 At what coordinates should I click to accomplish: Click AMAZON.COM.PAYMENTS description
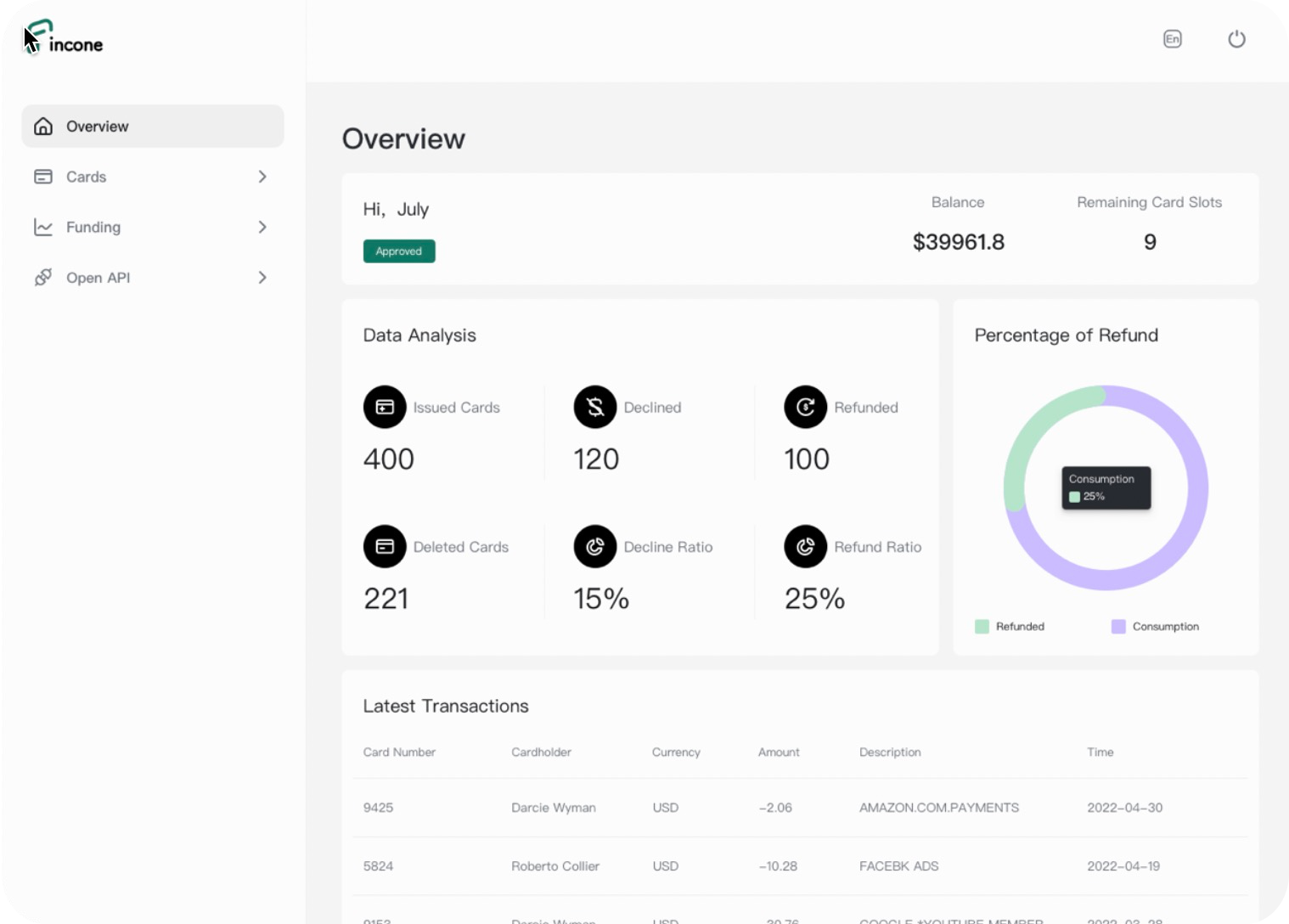click(x=939, y=808)
